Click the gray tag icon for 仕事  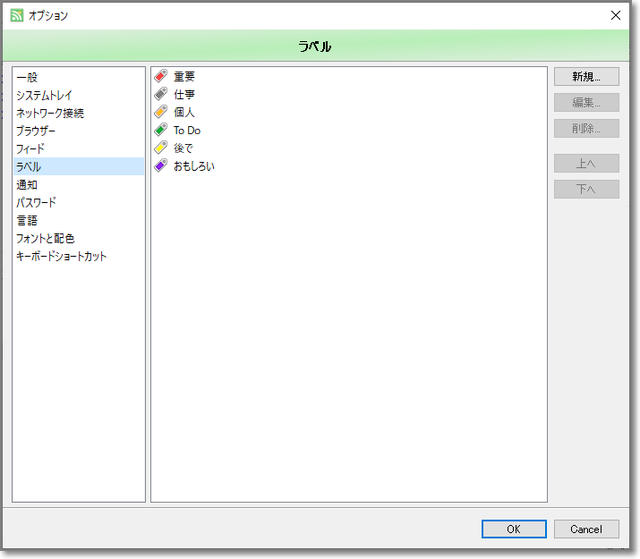coord(161,94)
